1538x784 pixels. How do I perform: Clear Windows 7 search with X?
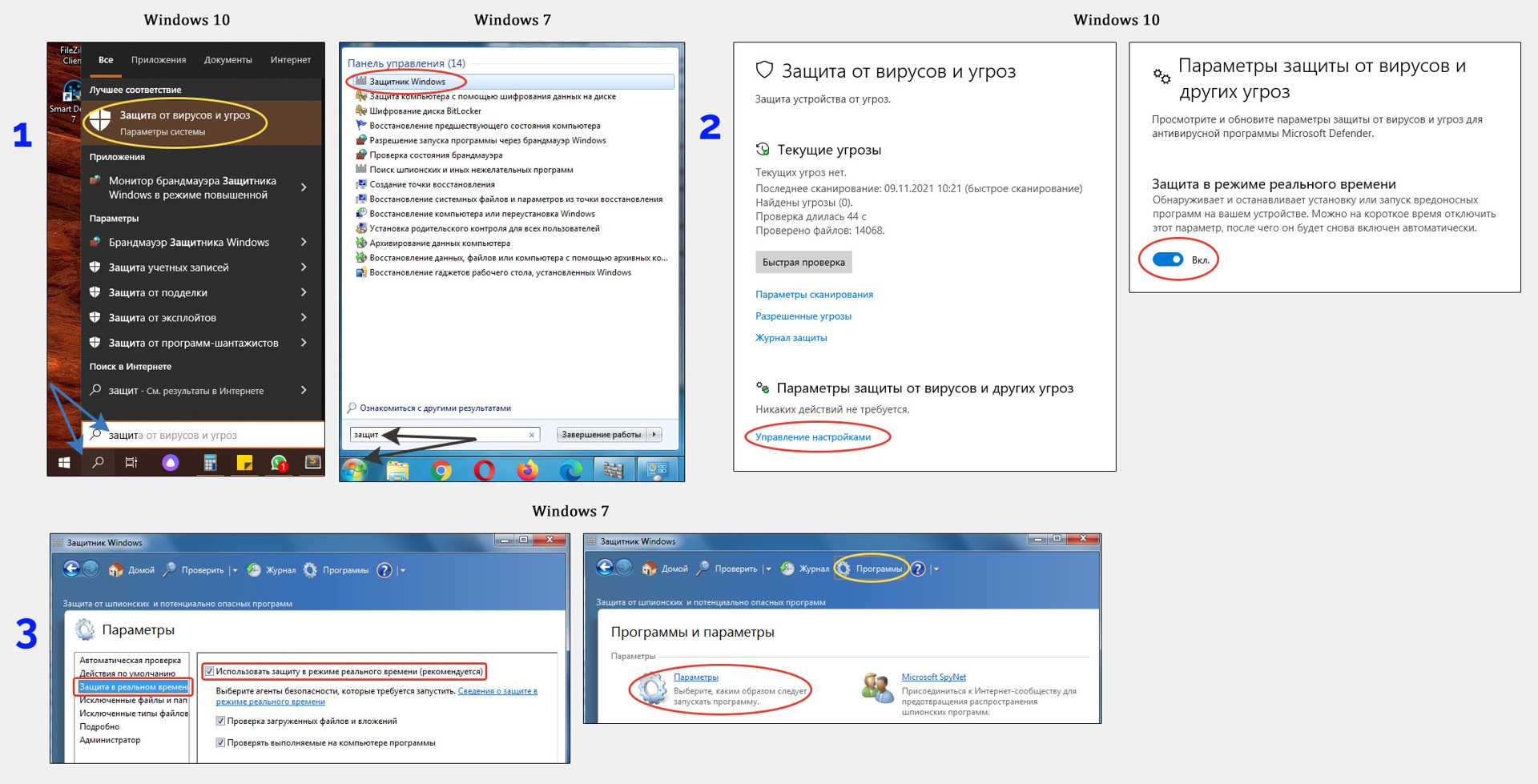pos(531,435)
